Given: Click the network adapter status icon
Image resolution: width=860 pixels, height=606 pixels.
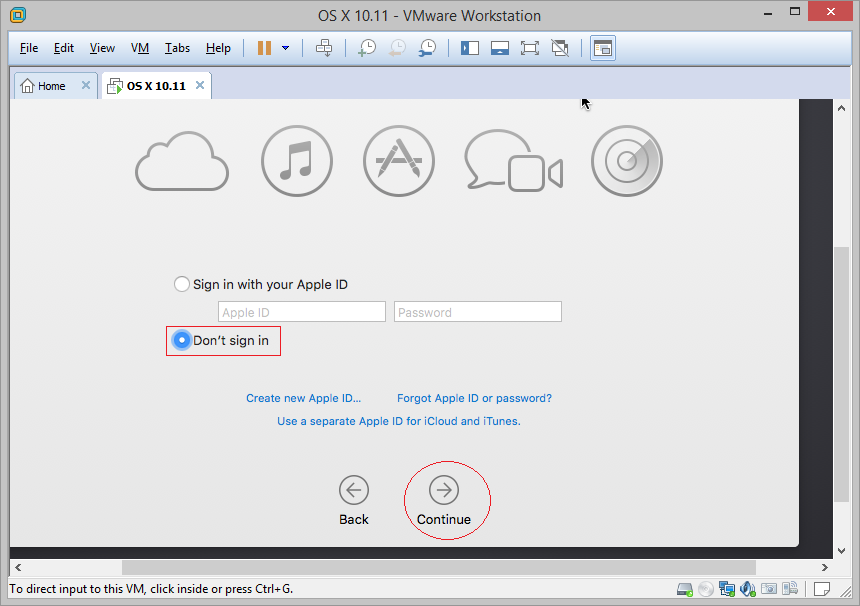Looking at the screenshot, I should (727, 590).
